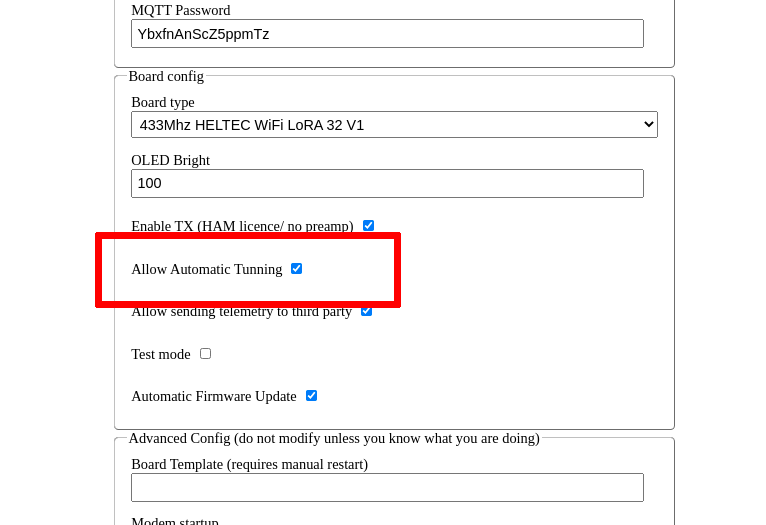Click the Board Template label text
The height and width of the screenshot is (525, 766).
(x=249, y=464)
